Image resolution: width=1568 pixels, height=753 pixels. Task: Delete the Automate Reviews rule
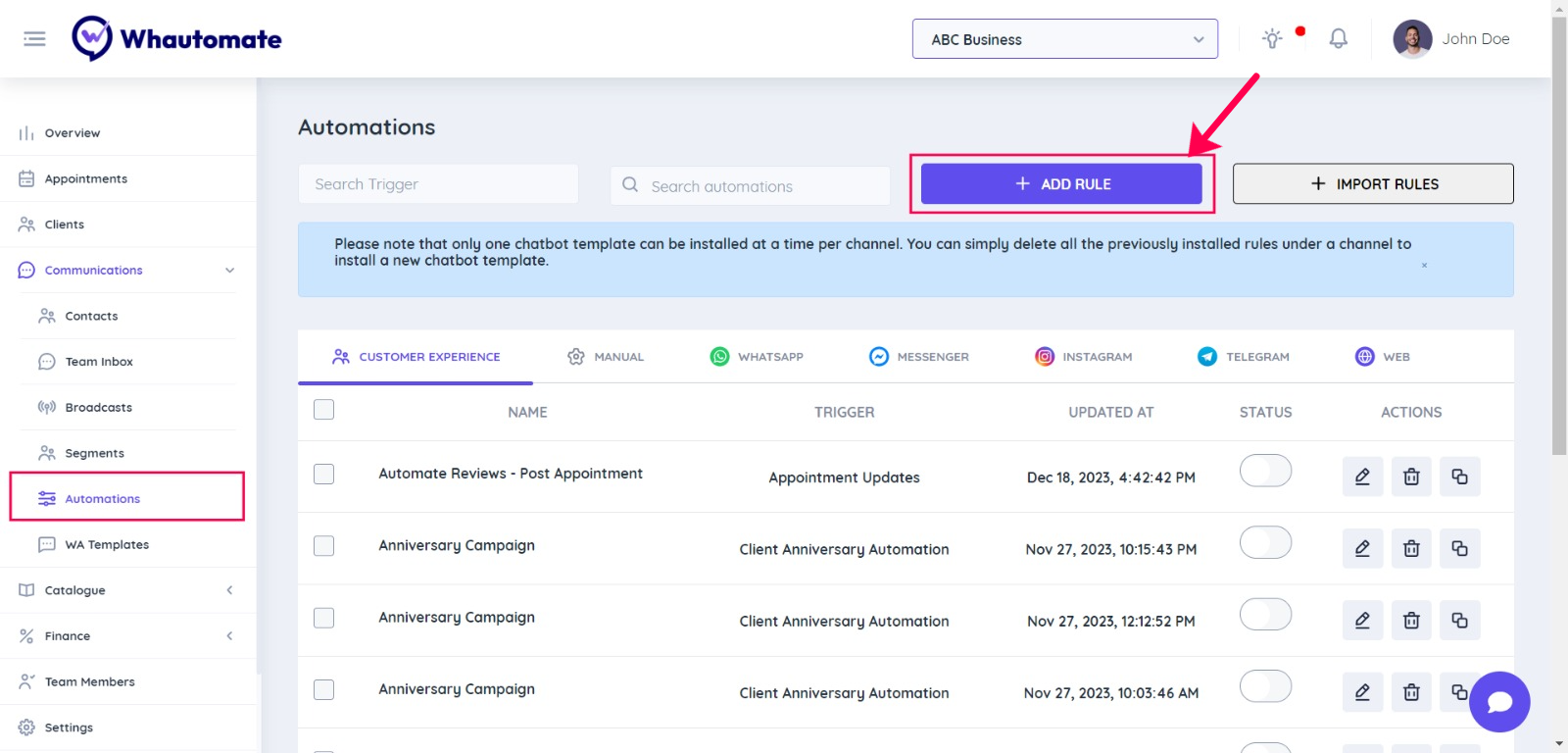pos(1411,477)
